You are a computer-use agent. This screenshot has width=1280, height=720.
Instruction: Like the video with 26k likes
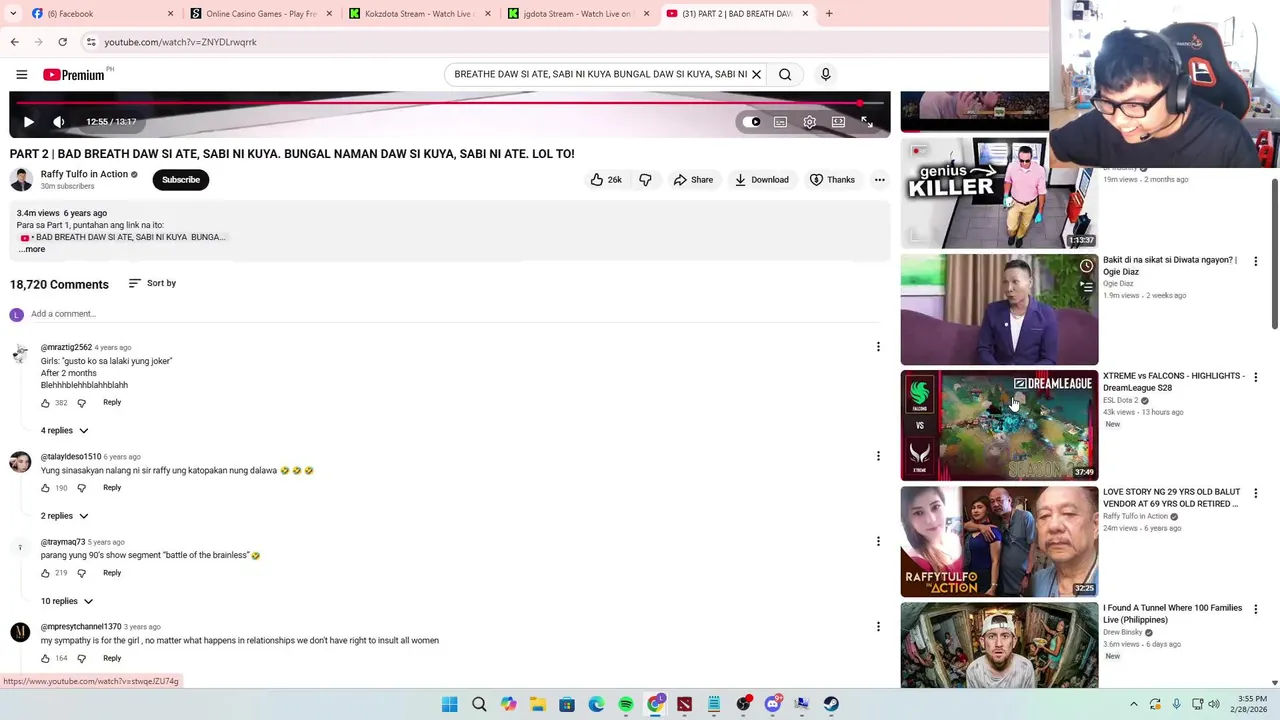pos(606,180)
